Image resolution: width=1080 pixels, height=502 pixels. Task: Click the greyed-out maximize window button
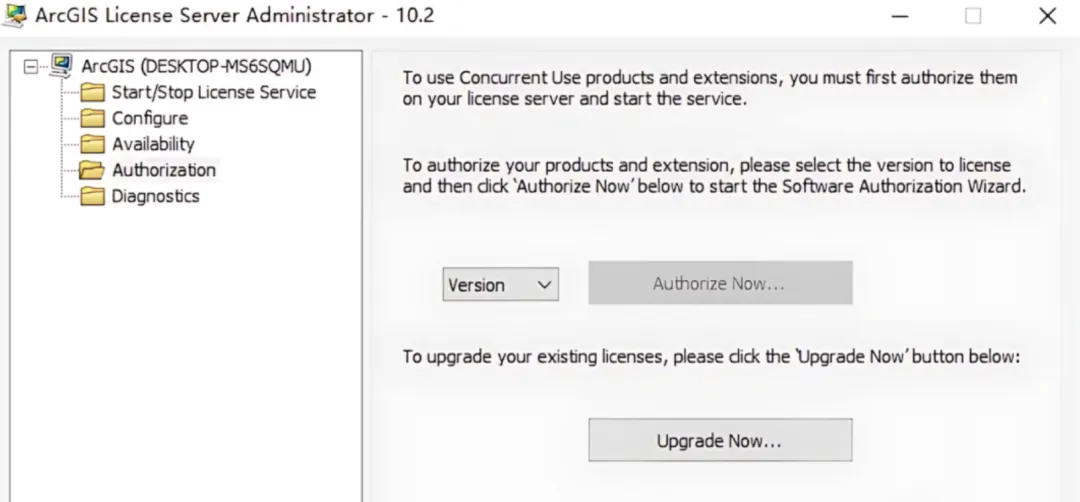[x=973, y=16]
